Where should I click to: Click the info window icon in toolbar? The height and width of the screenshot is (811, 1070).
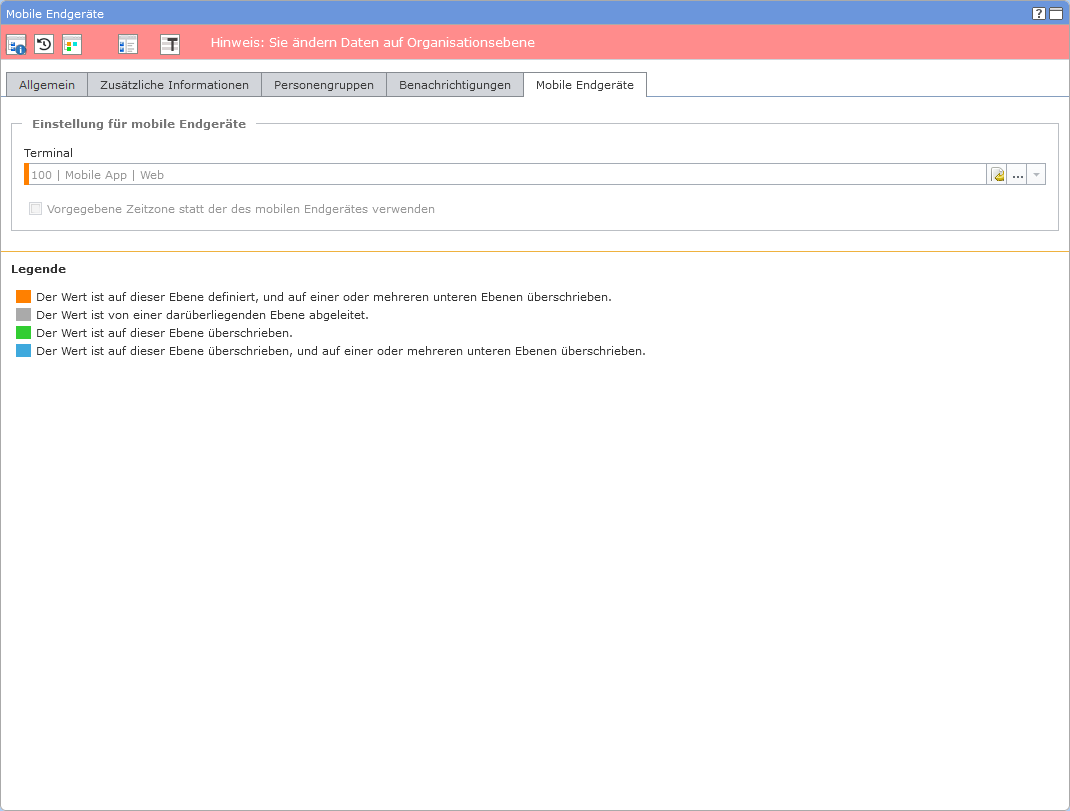point(16,44)
